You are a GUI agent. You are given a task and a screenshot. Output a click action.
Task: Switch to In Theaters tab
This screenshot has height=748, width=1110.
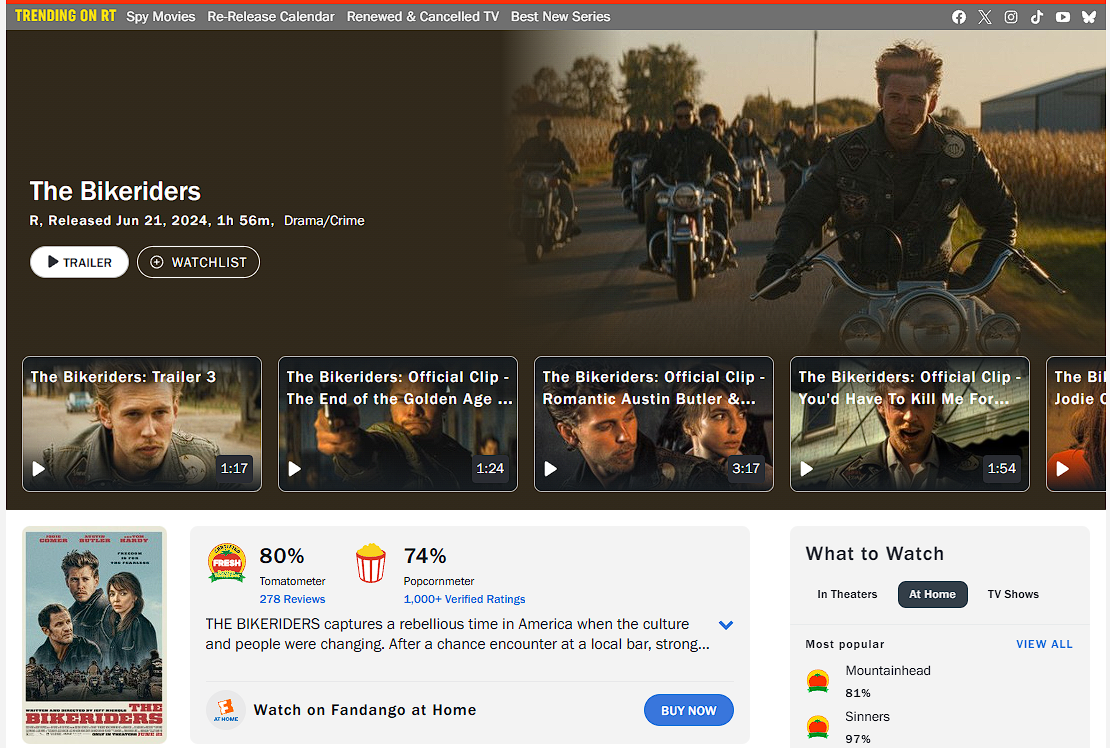tap(847, 594)
